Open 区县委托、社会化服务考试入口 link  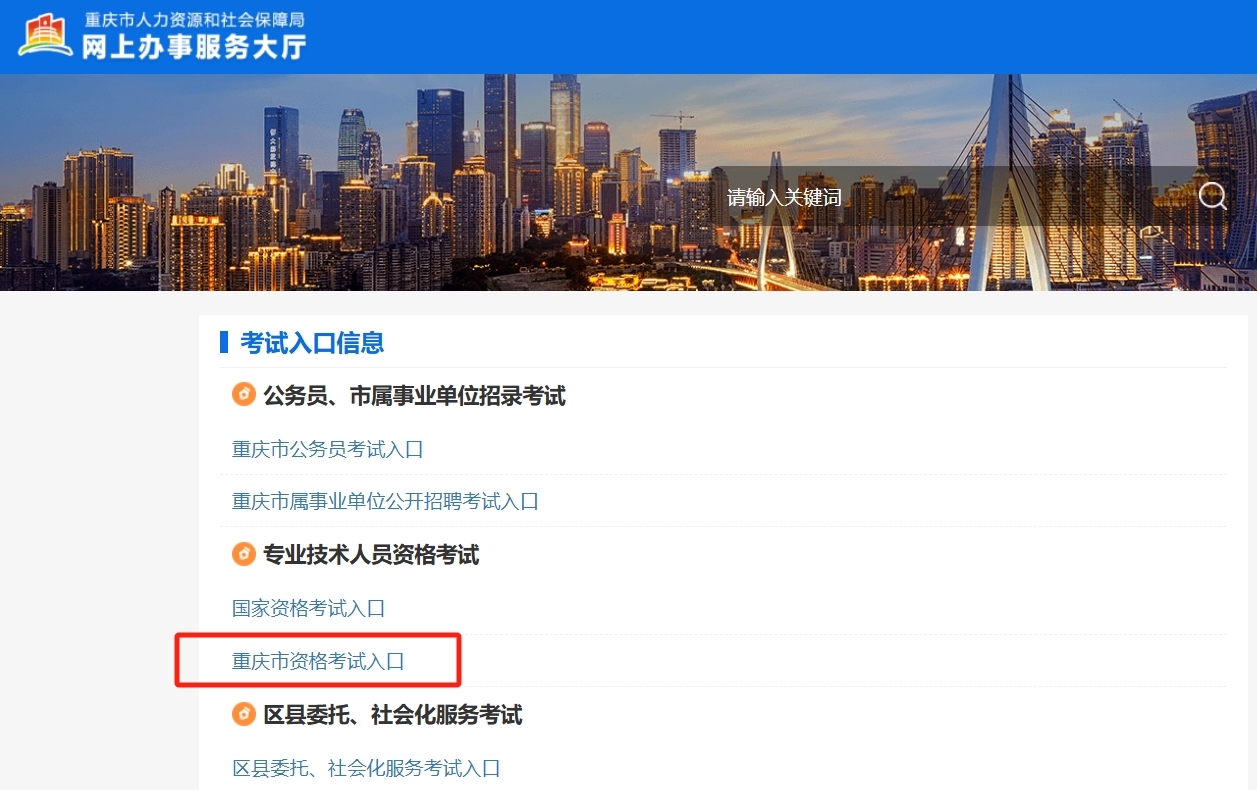(x=366, y=768)
